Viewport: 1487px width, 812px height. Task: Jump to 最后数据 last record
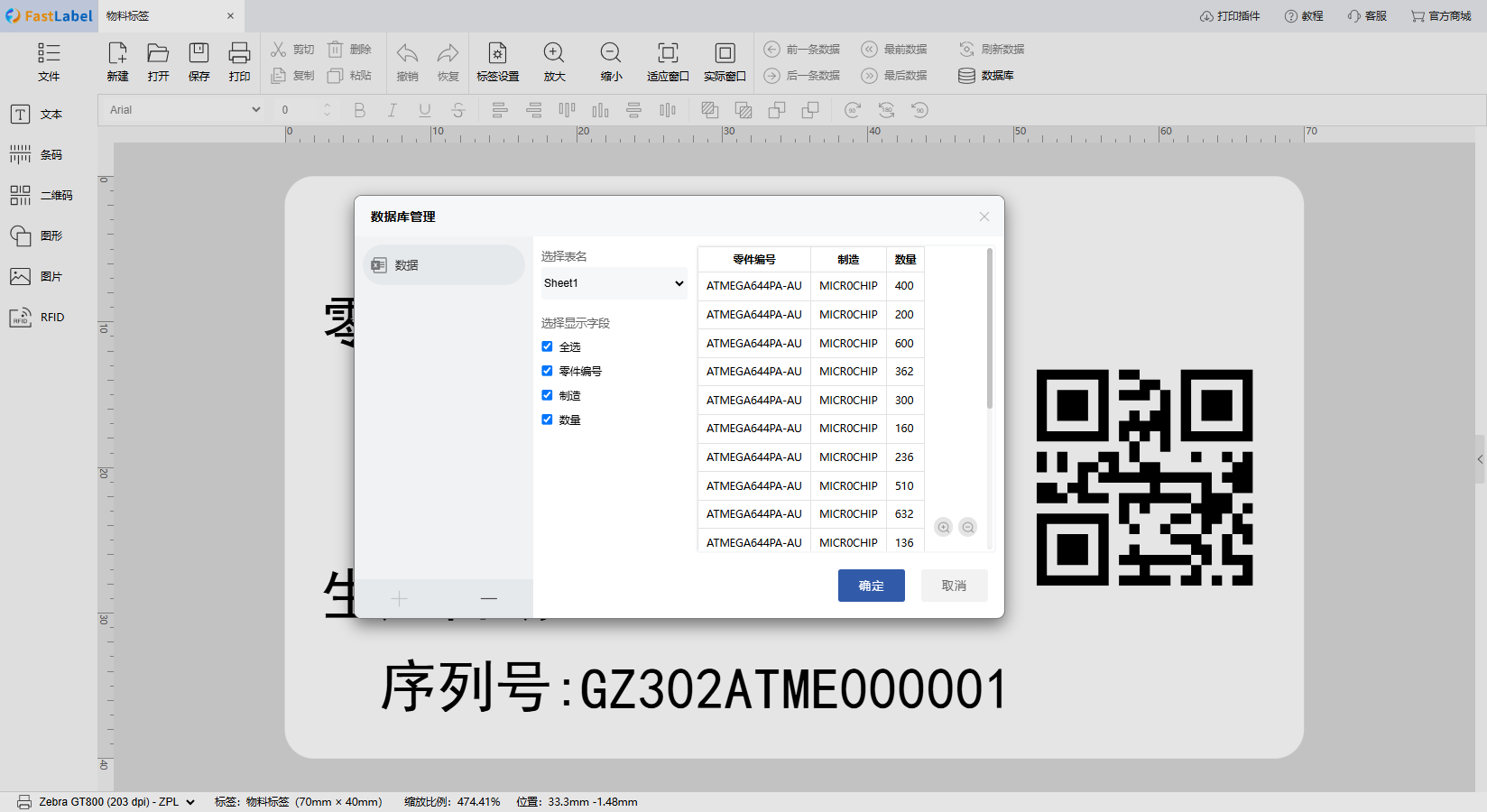[x=893, y=76]
